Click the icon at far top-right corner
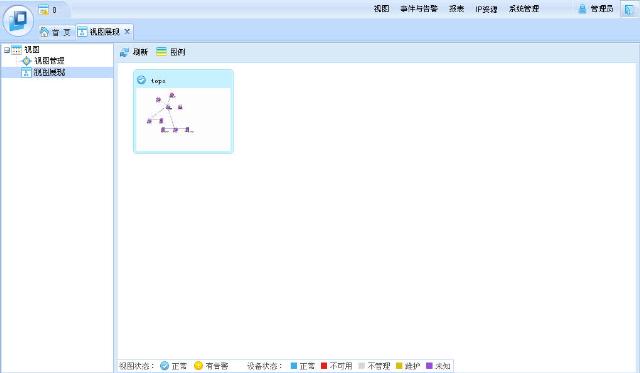Image resolution: width=640 pixels, height=373 pixels. pyautogui.click(x=629, y=9)
